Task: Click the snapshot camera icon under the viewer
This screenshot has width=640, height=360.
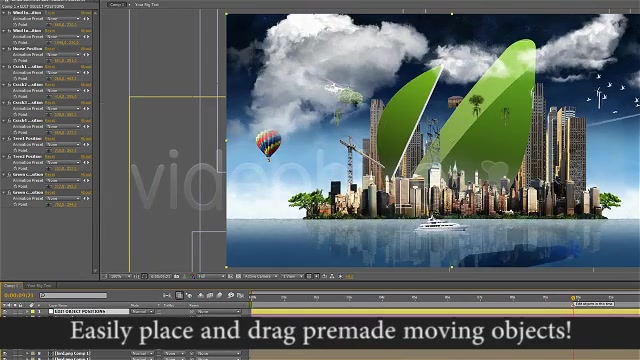Action: point(177,276)
